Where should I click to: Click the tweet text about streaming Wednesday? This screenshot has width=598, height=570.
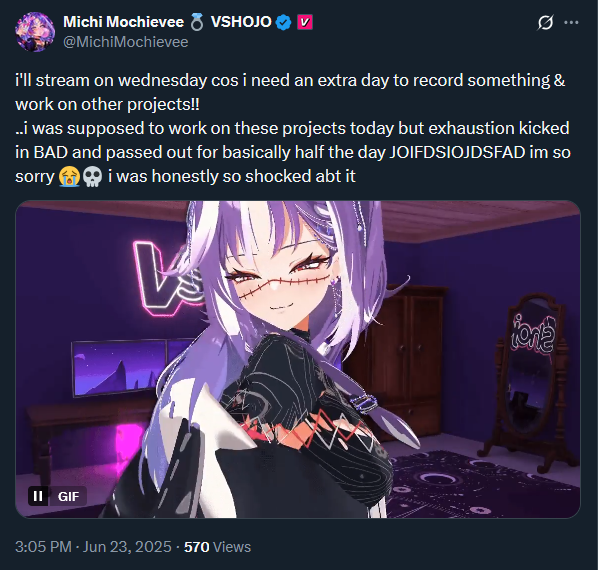[x=293, y=128]
